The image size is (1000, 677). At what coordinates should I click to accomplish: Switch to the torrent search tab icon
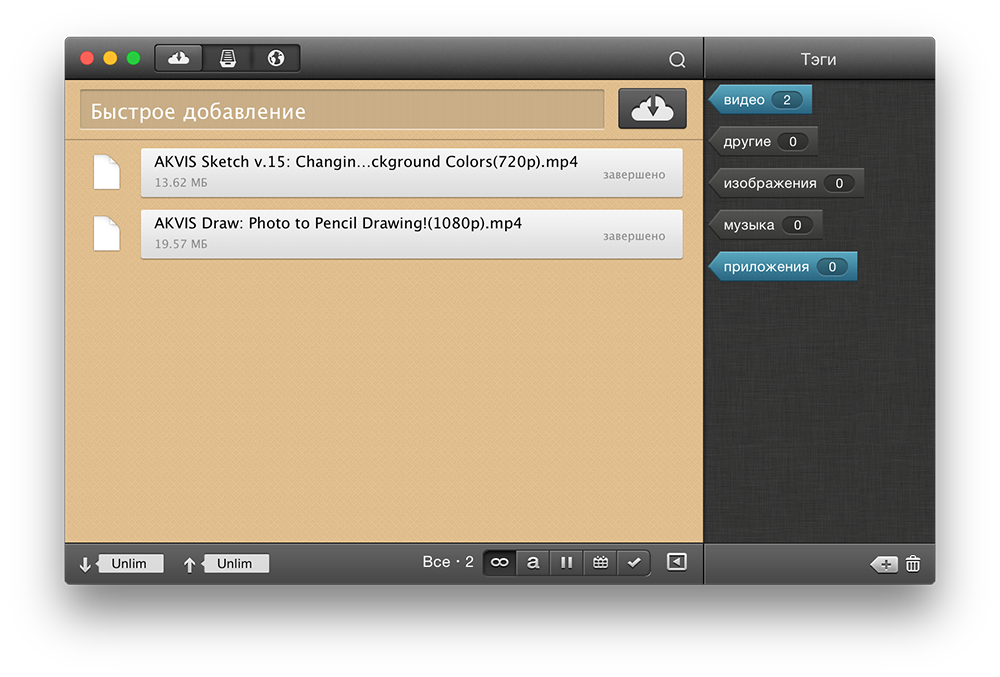pyautogui.click(x=228, y=59)
